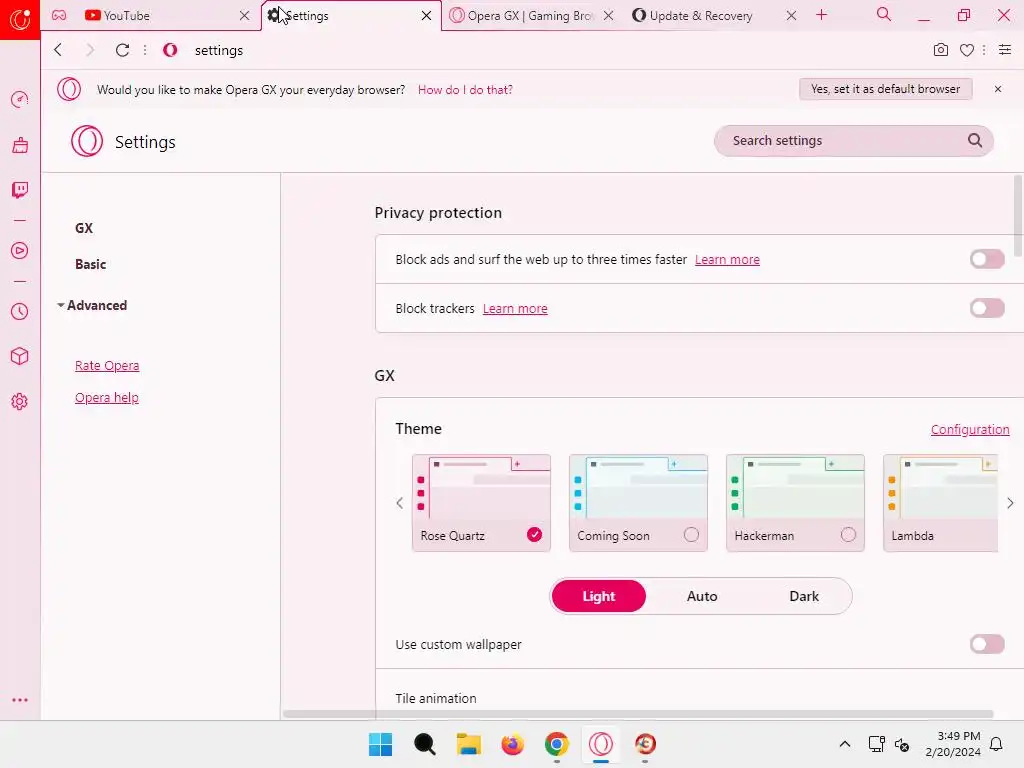Image resolution: width=1024 pixels, height=768 pixels.
Task: Close the YouTube tab
Action: click(x=244, y=15)
